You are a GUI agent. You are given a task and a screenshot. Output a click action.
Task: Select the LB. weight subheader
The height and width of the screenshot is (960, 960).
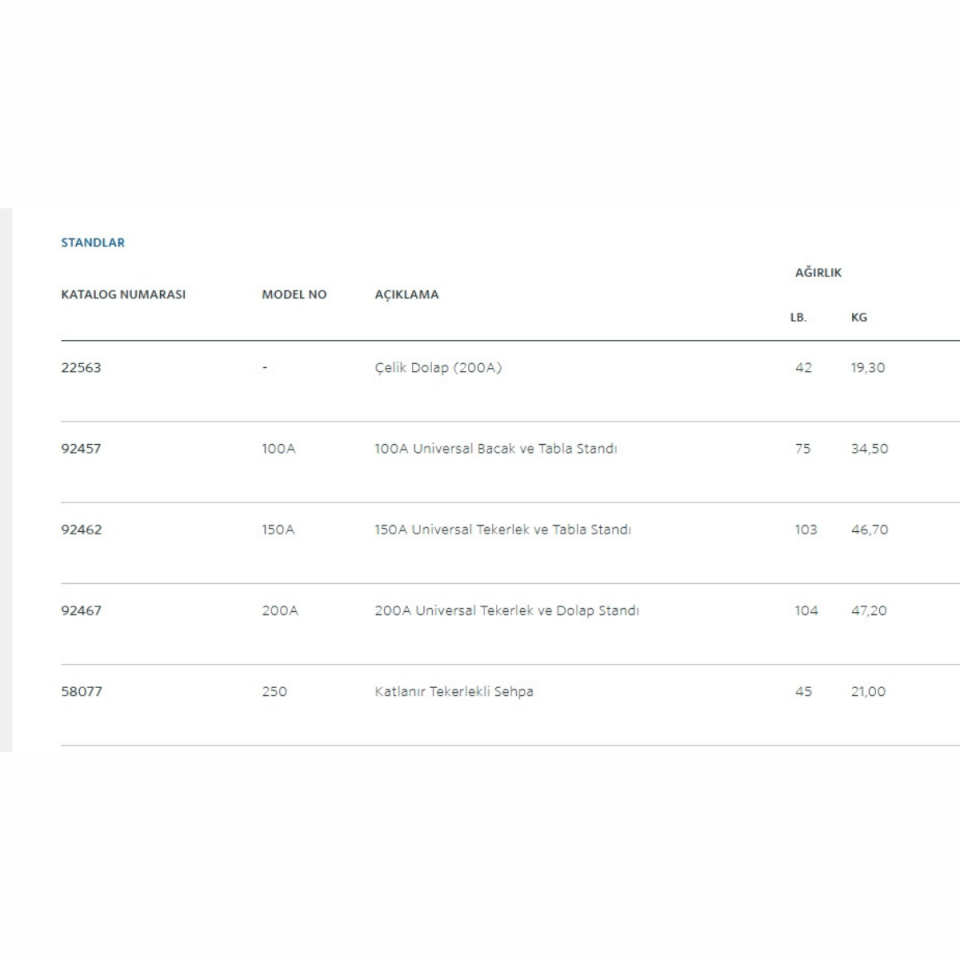(x=798, y=318)
